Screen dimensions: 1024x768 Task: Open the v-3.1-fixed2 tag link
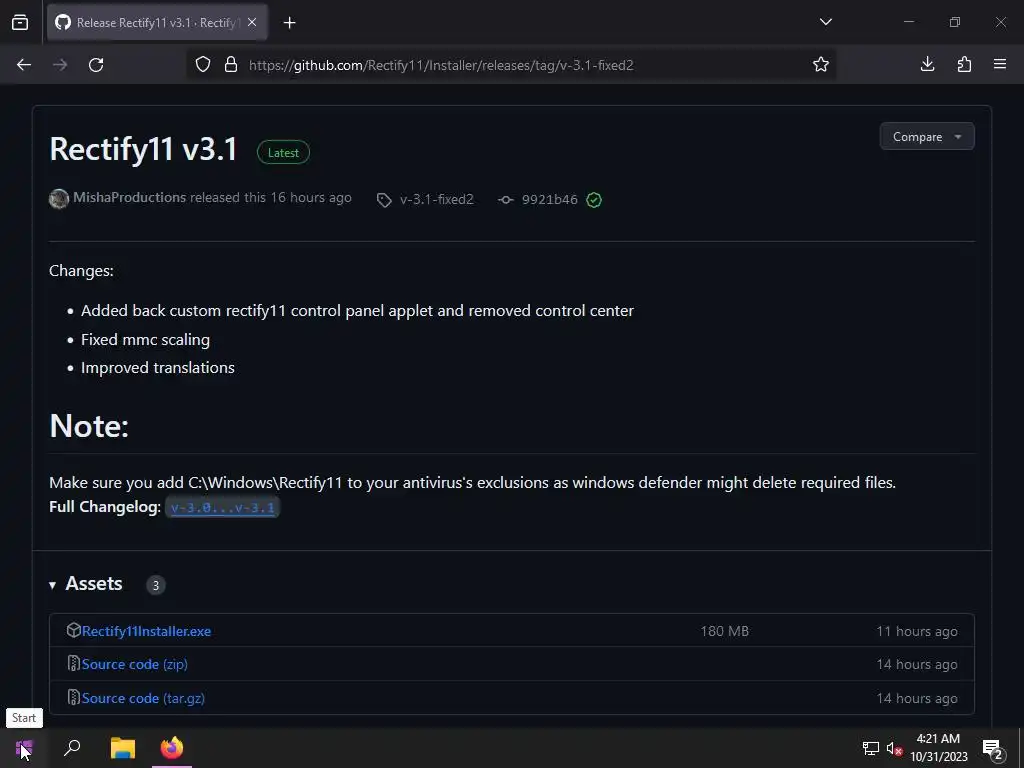tap(437, 199)
